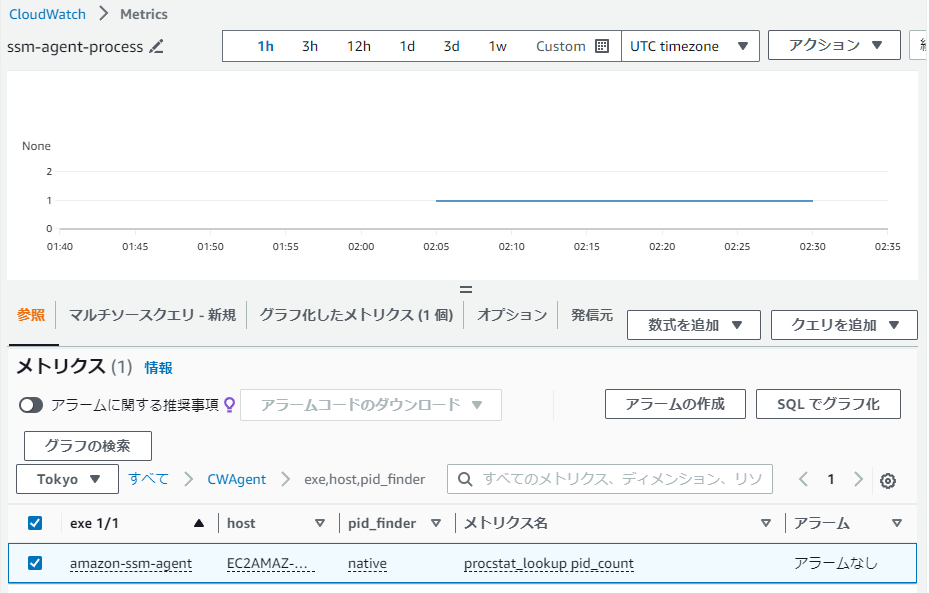Uncheck the select-all checkbox in the table header
This screenshot has width=929, height=593.
click(x=35, y=522)
